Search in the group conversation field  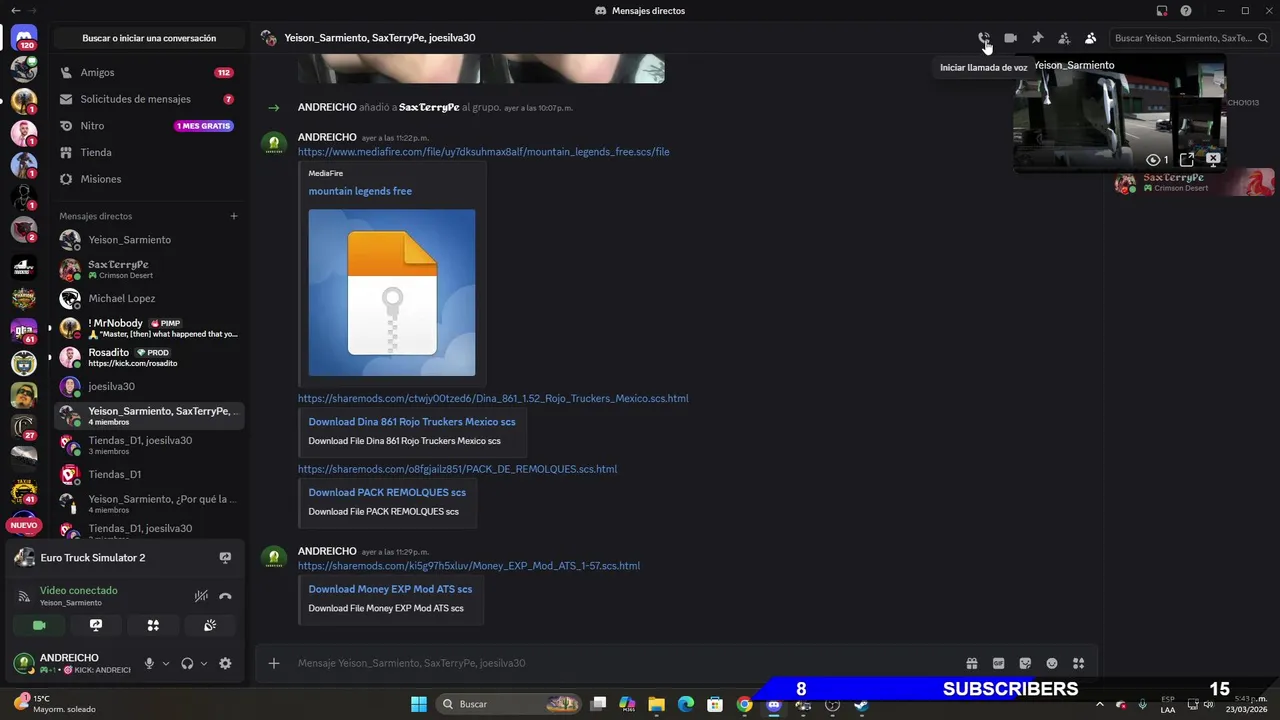pos(1190,38)
